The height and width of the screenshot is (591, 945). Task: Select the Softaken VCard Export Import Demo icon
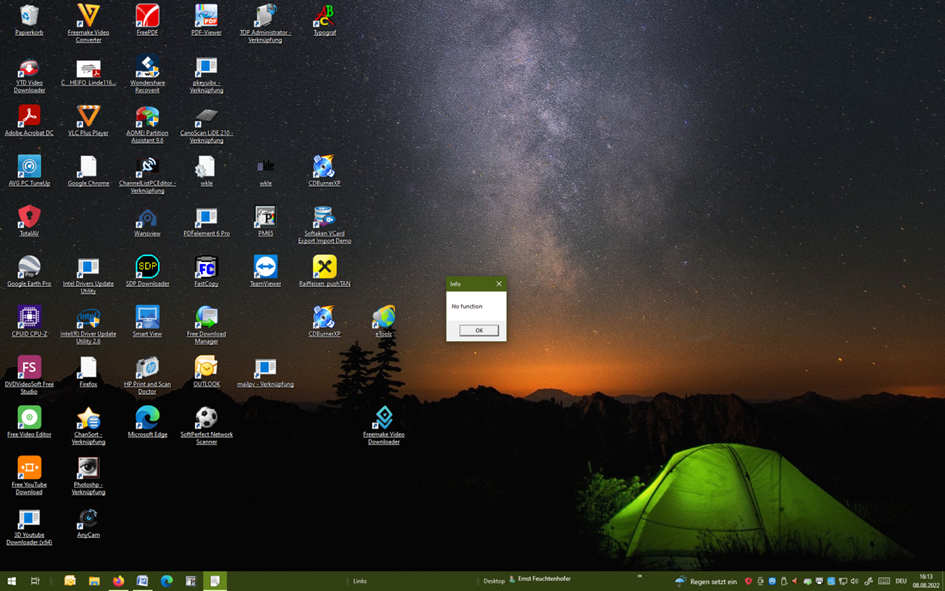point(324,225)
